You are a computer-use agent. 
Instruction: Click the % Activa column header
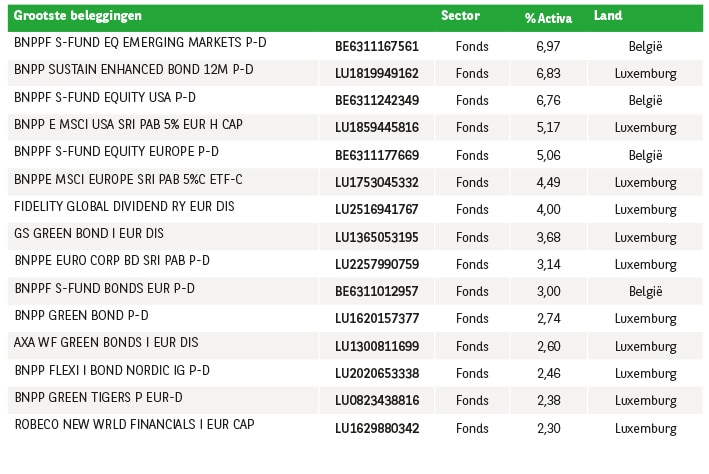548,18
